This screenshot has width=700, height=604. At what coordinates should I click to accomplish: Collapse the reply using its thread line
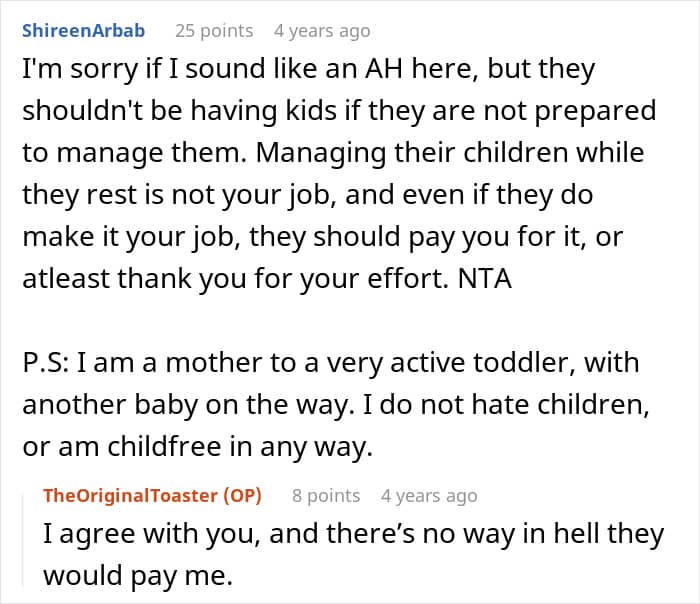click(x=23, y=538)
